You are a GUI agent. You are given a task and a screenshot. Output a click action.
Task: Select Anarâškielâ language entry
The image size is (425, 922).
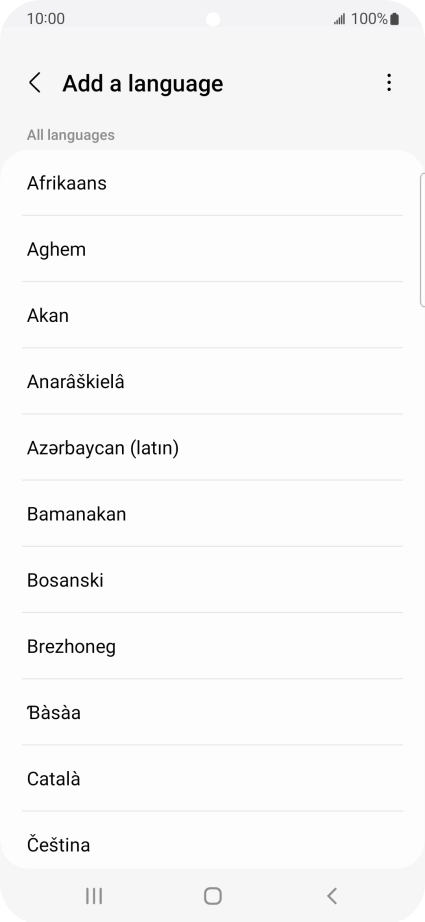tap(212, 382)
